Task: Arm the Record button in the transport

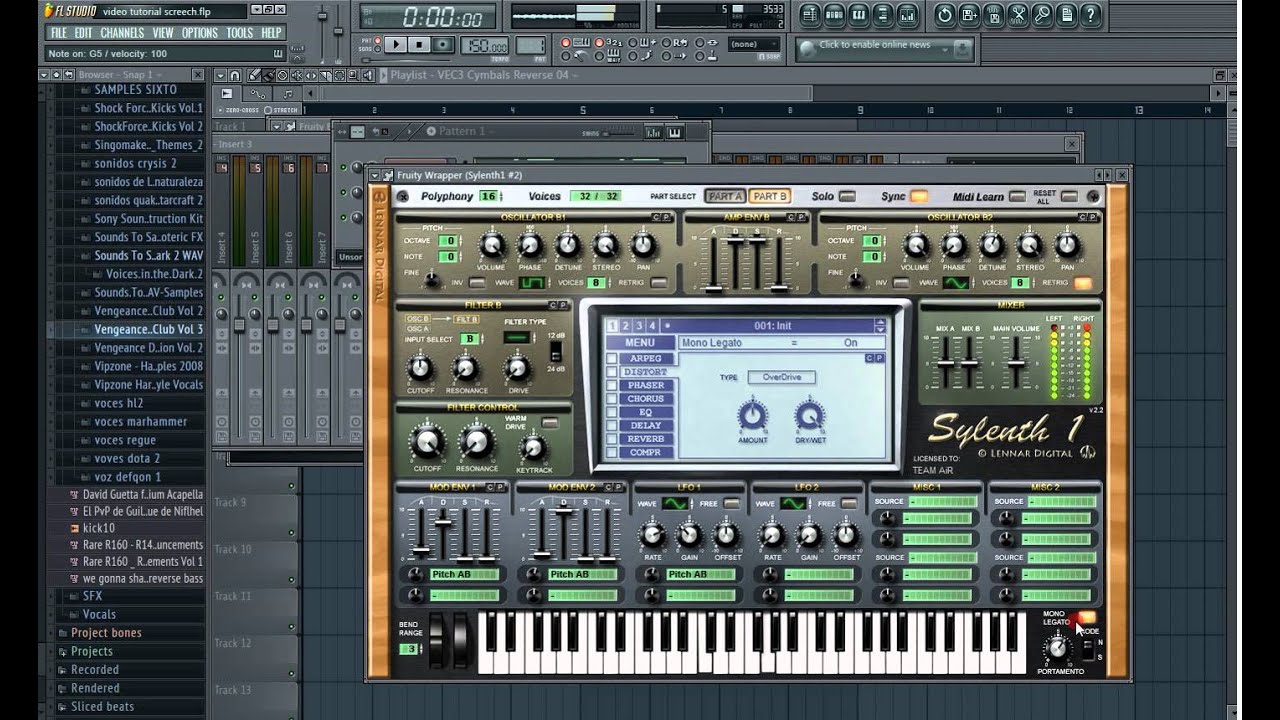Action: [443, 44]
